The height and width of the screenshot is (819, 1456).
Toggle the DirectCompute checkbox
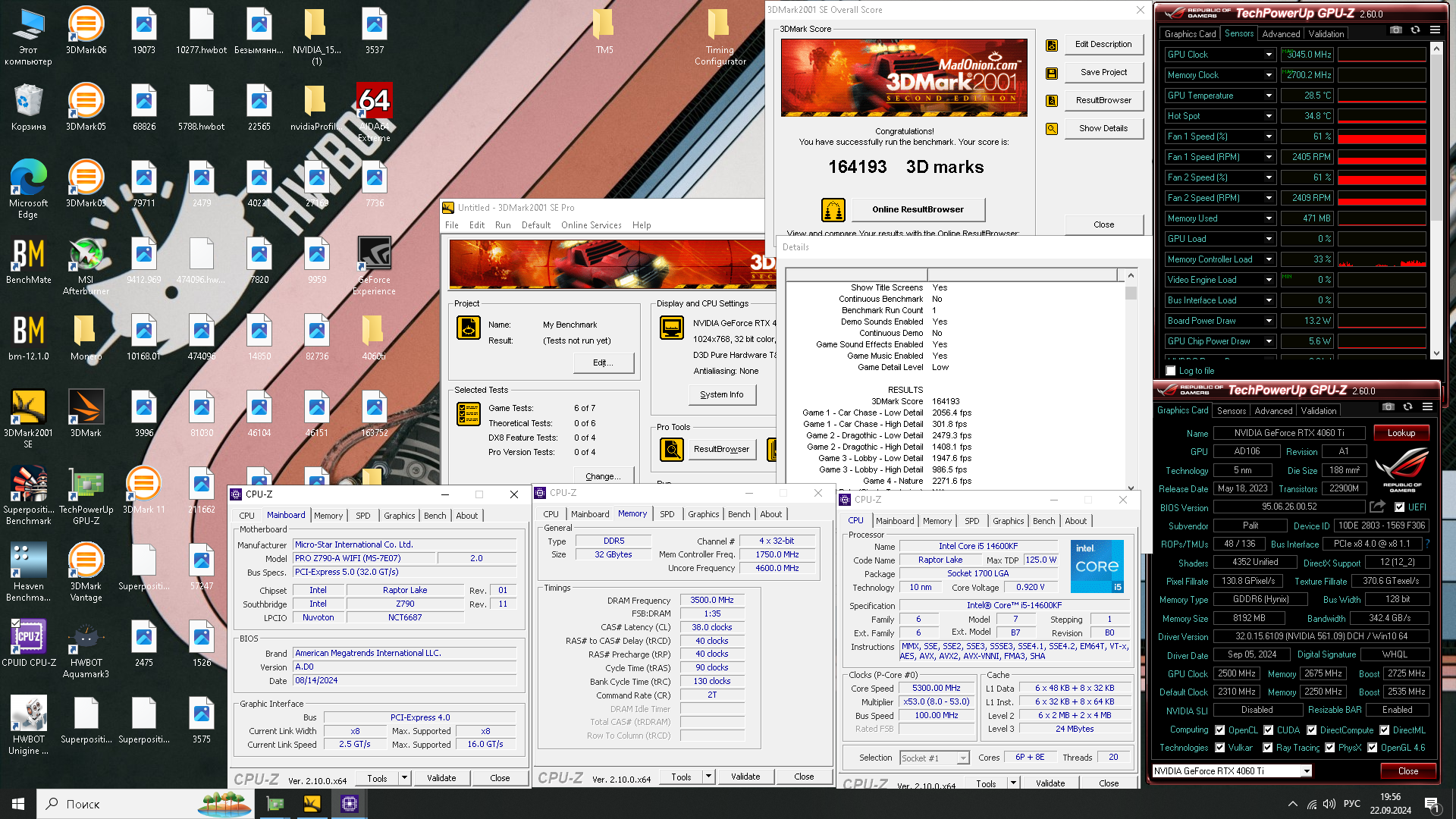click(x=1311, y=730)
